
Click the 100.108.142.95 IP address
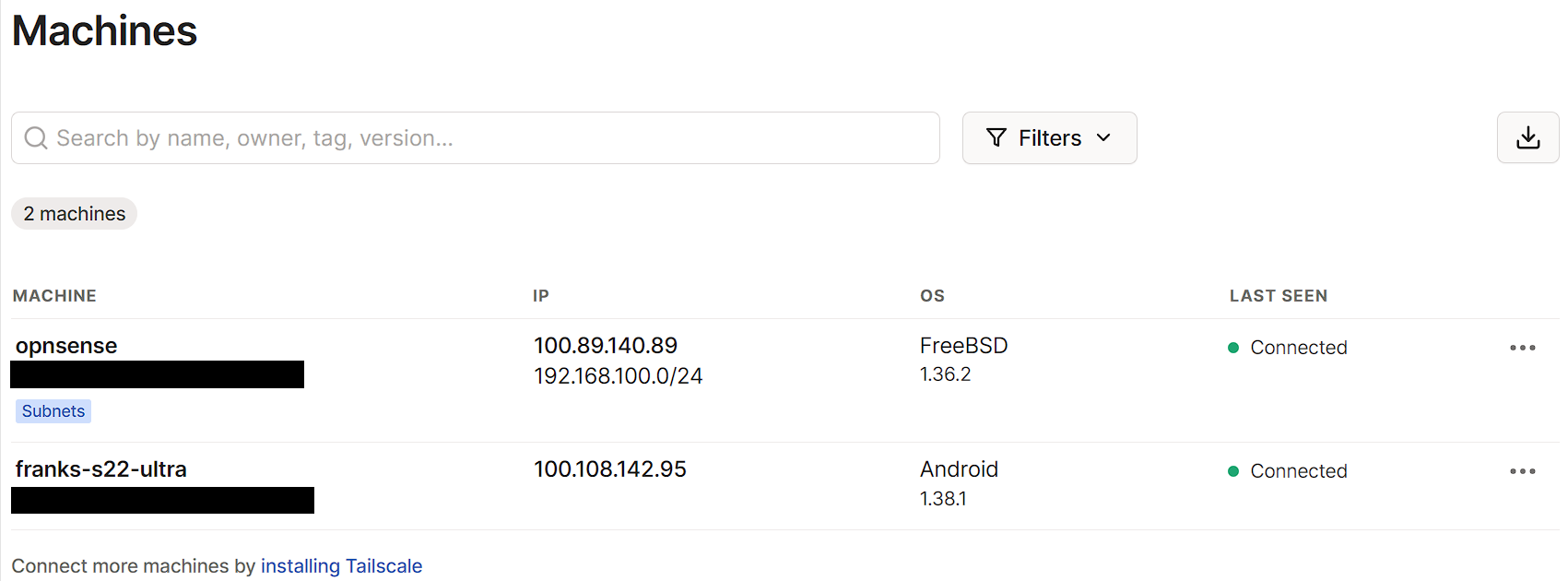609,469
